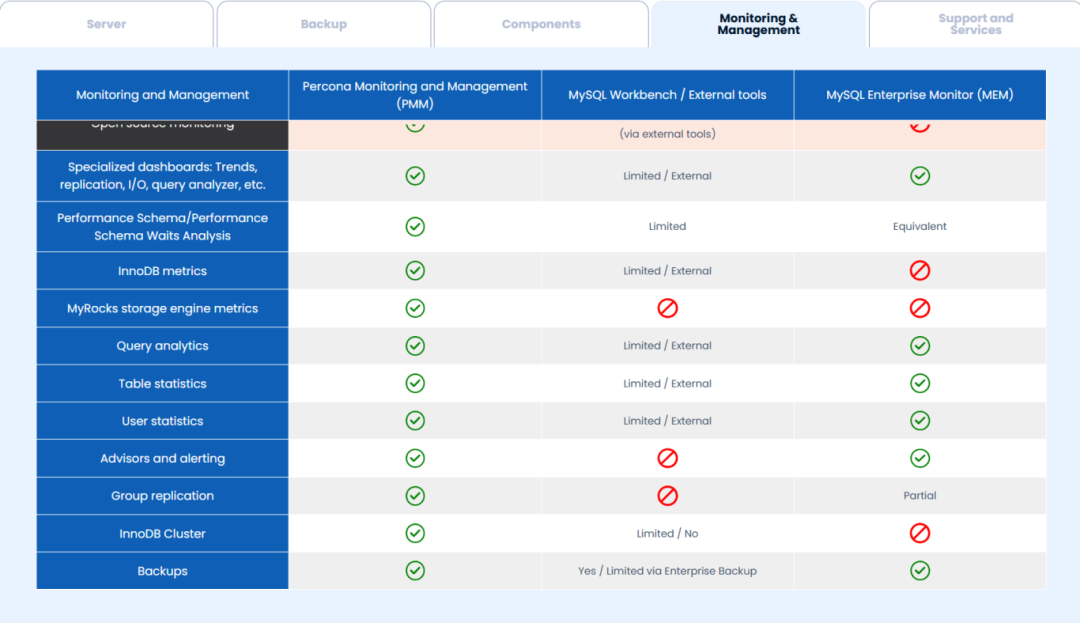Open the Support and Services tab

point(975,24)
